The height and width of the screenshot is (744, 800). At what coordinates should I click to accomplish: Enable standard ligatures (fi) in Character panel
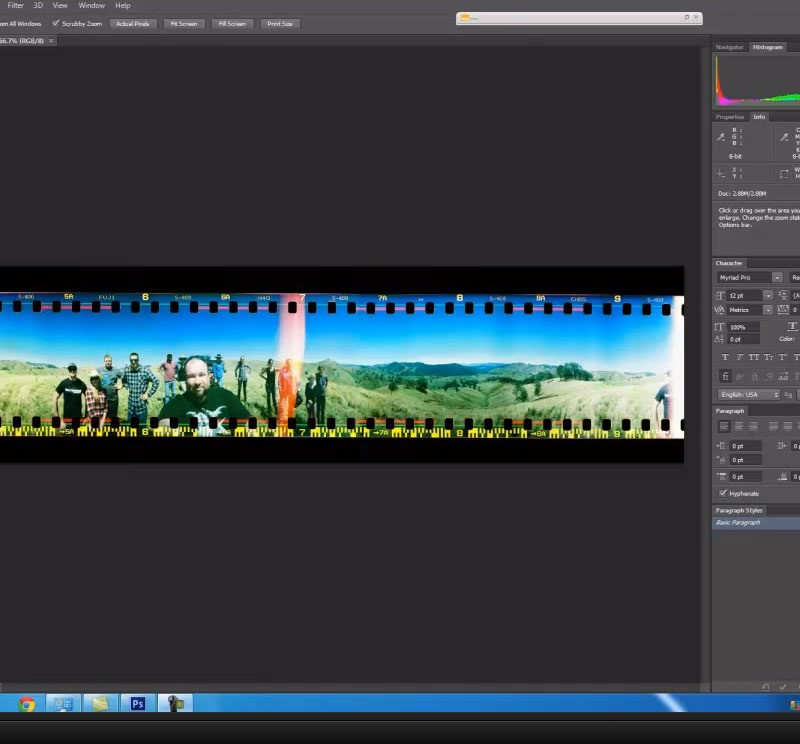(725, 376)
